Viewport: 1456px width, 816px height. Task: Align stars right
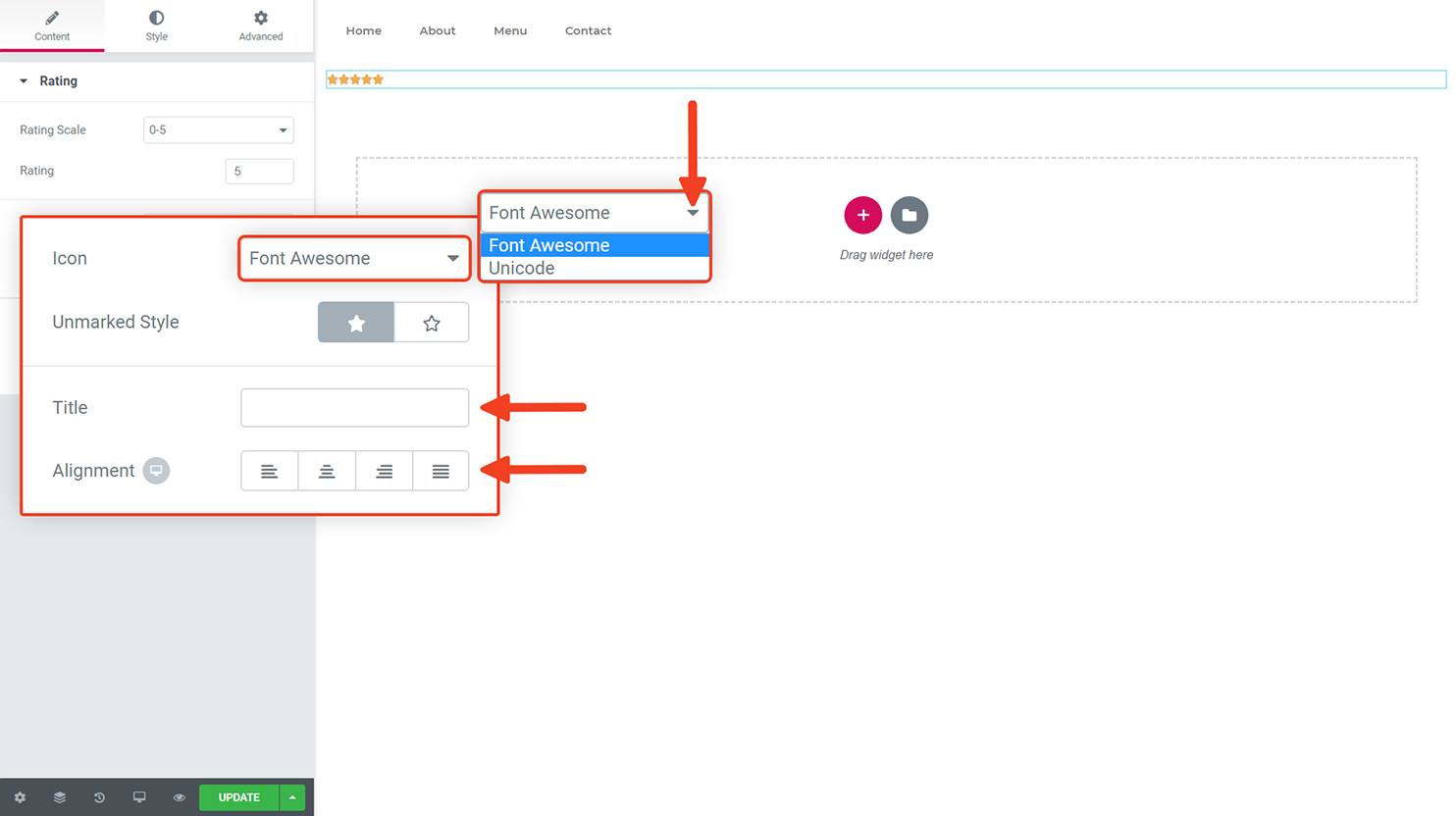(x=384, y=471)
